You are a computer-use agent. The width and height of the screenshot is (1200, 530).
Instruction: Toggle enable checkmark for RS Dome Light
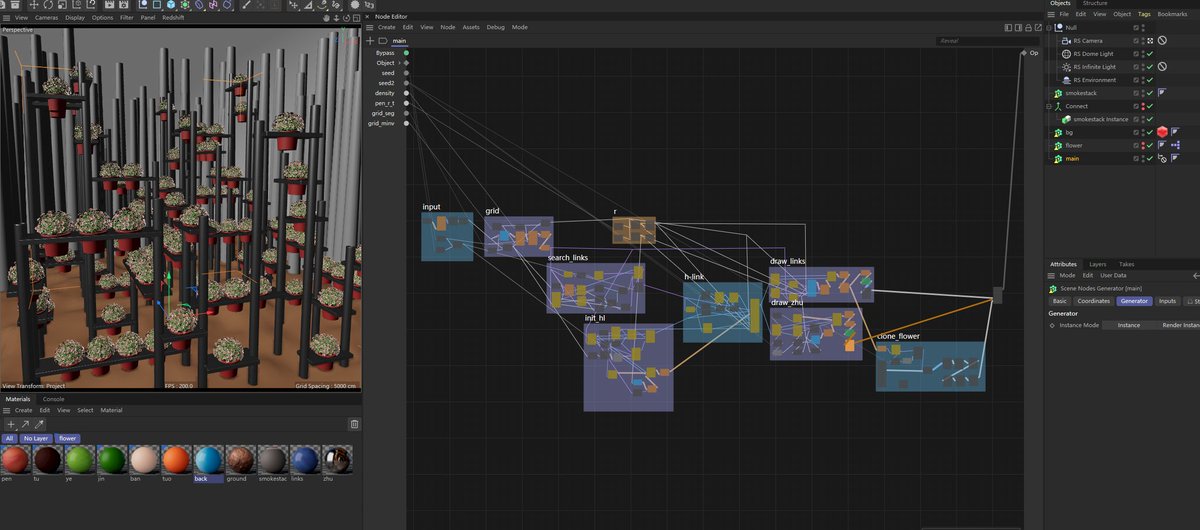point(1150,54)
